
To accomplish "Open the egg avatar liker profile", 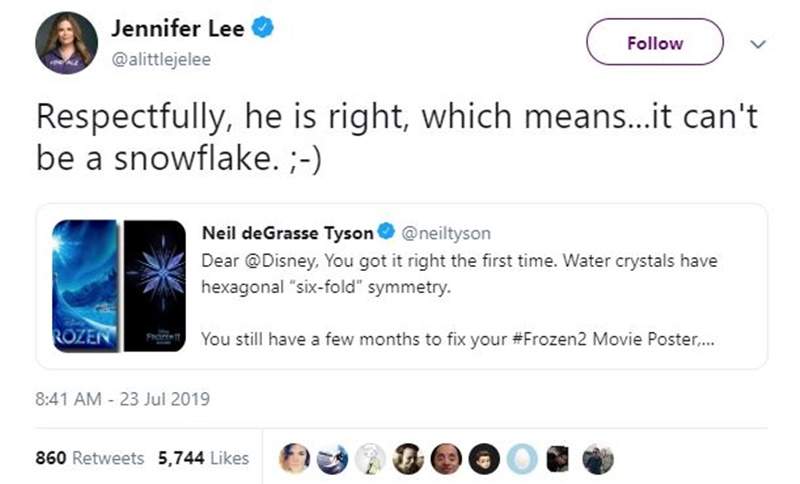I will 521,457.
